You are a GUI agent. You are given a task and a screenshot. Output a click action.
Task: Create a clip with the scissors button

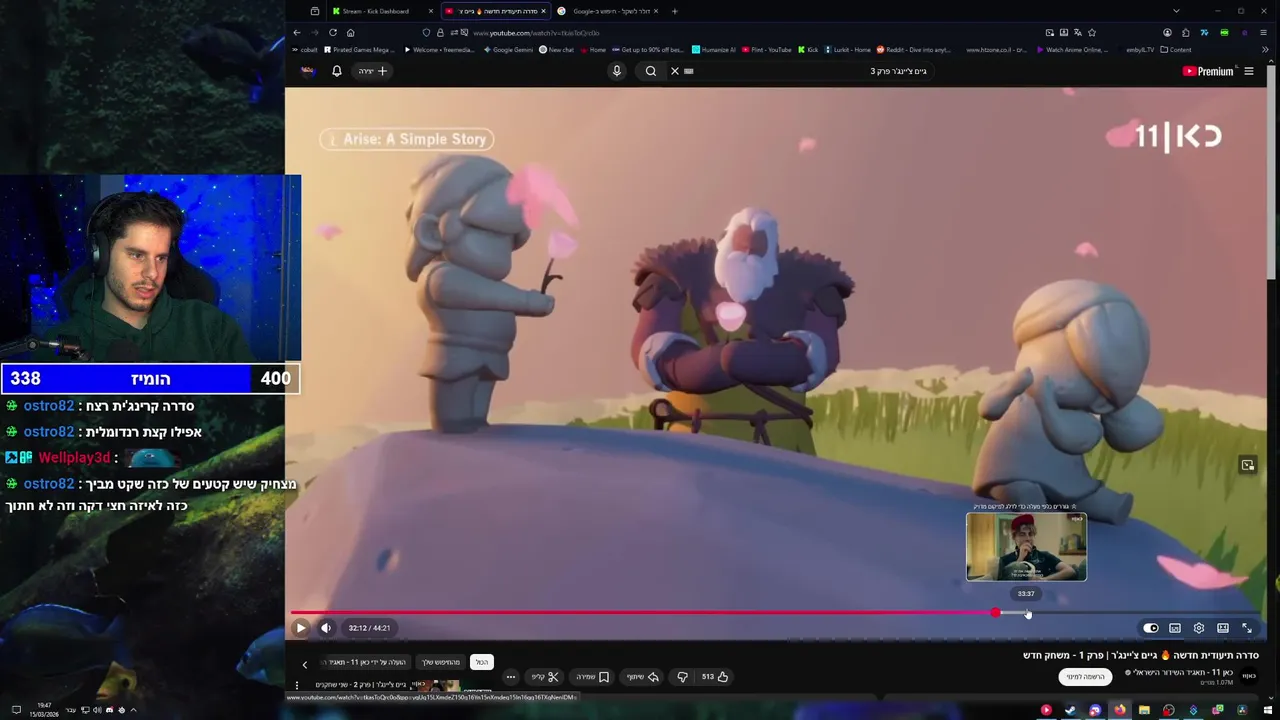(545, 677)
